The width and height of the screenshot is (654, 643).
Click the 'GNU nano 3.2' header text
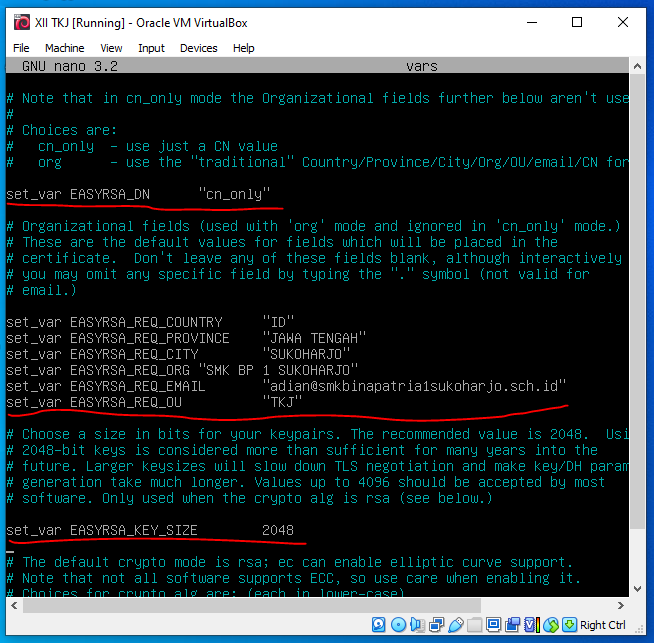click(70, 66)
